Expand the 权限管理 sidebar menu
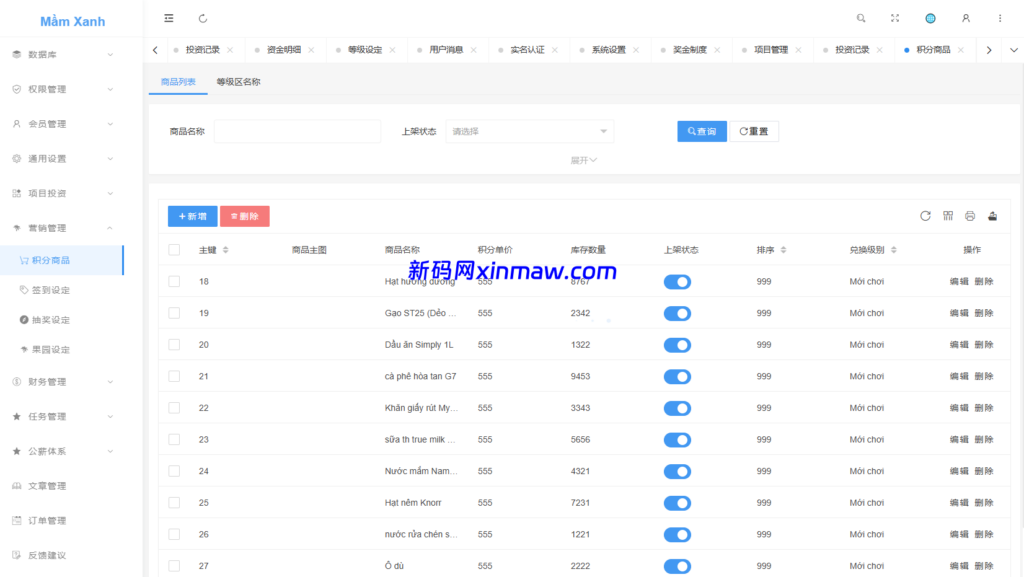Screen dimensions: 1024x577 (x=62, y=89)
